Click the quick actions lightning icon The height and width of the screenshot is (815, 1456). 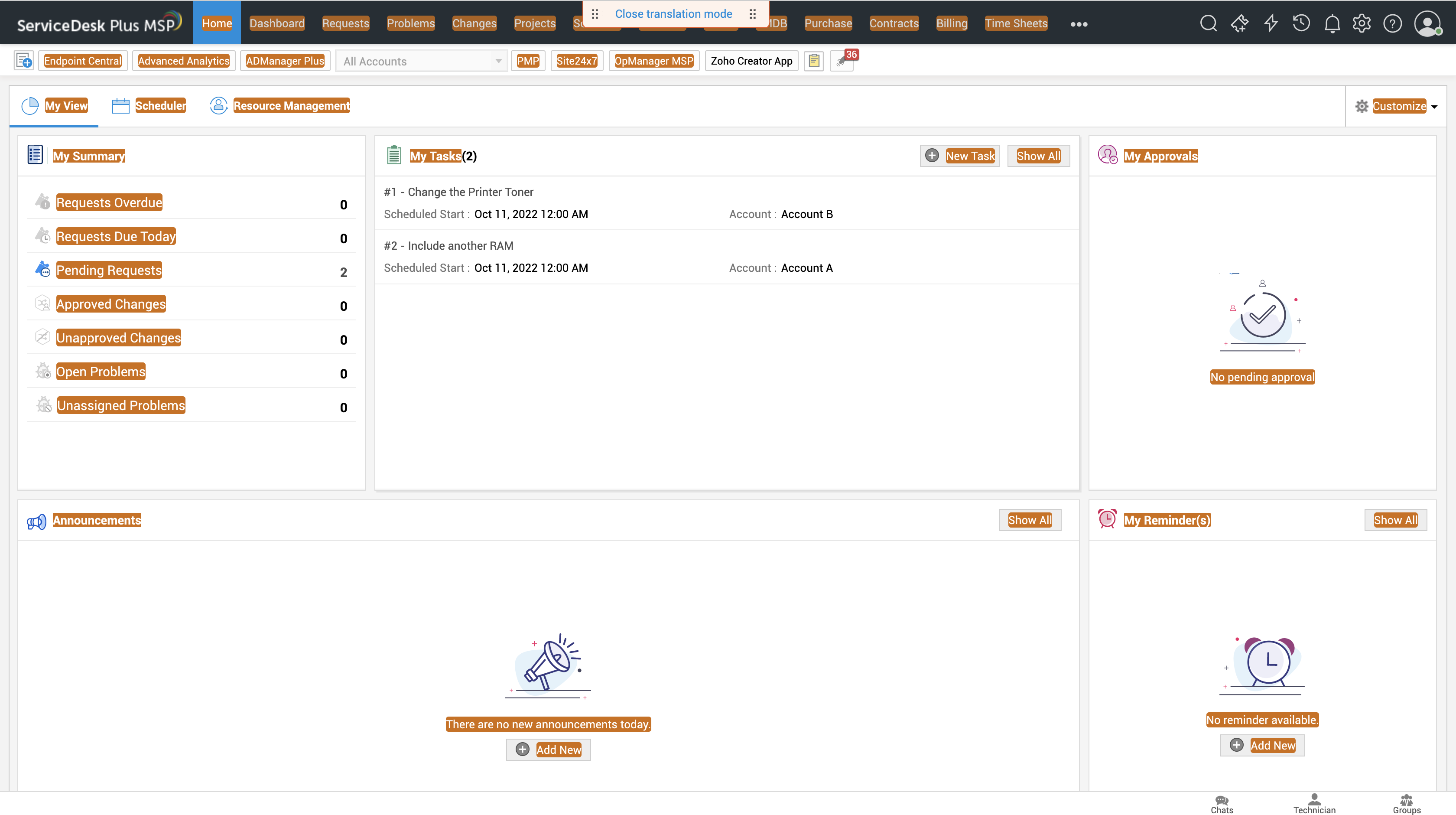click(x=1271, y=23)
